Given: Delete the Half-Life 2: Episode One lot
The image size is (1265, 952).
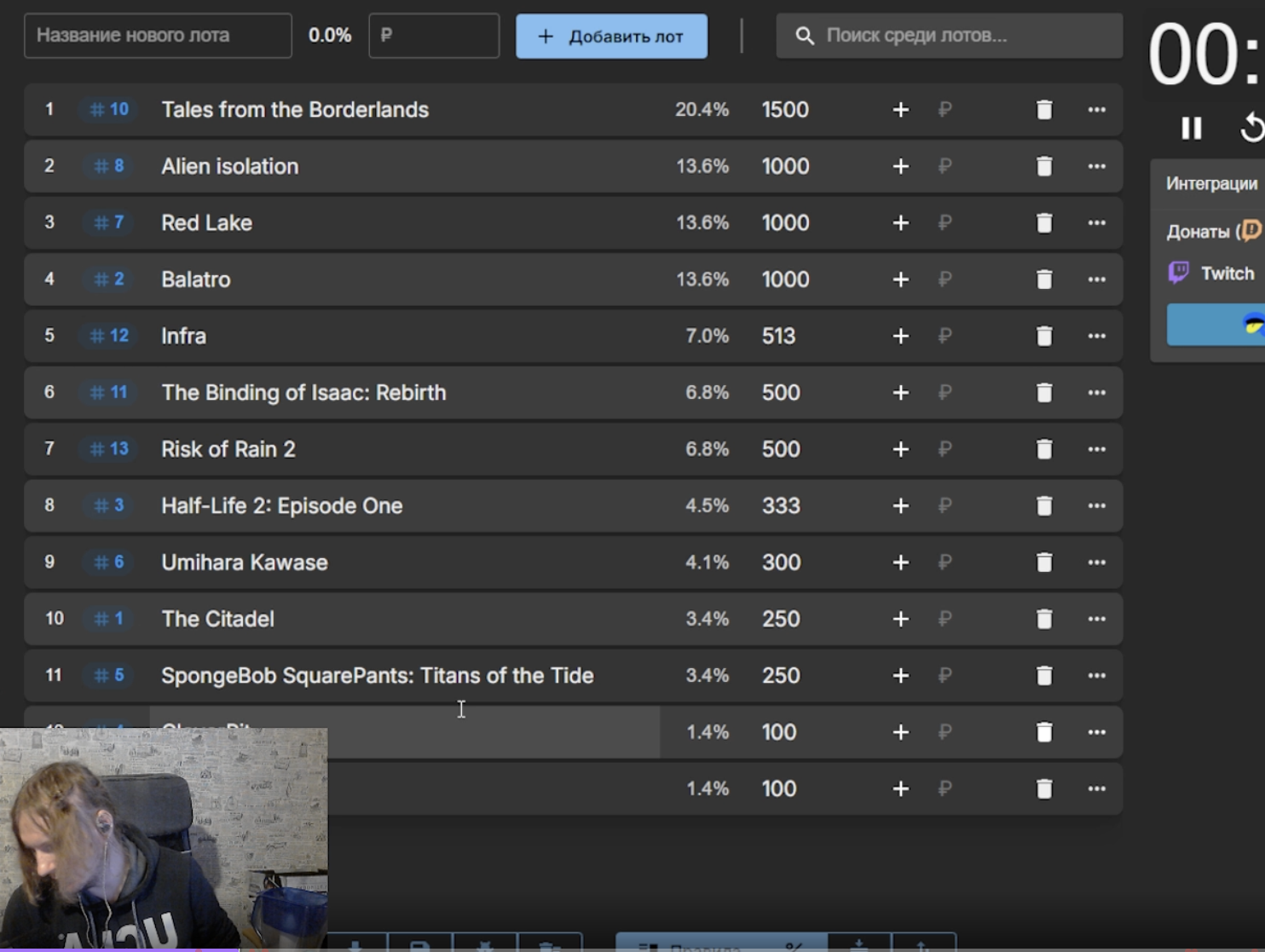Looking at the screenshot, I should (1044, 506).
